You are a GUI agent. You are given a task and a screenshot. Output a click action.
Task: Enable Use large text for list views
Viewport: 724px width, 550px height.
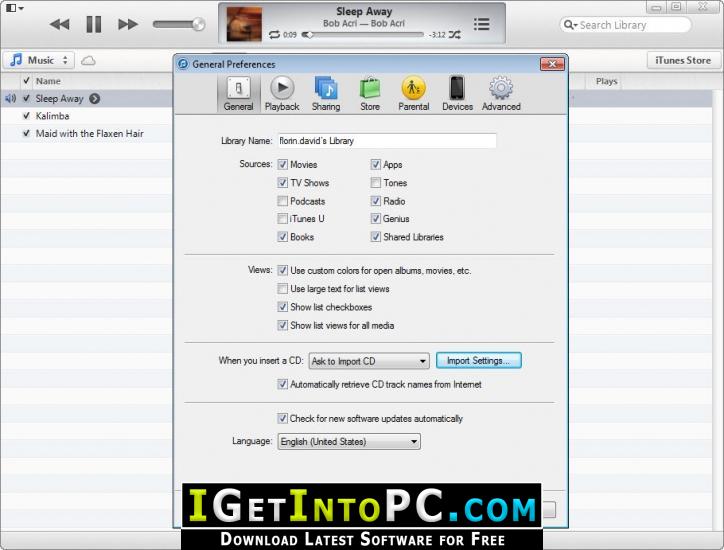tap(283, 289)
